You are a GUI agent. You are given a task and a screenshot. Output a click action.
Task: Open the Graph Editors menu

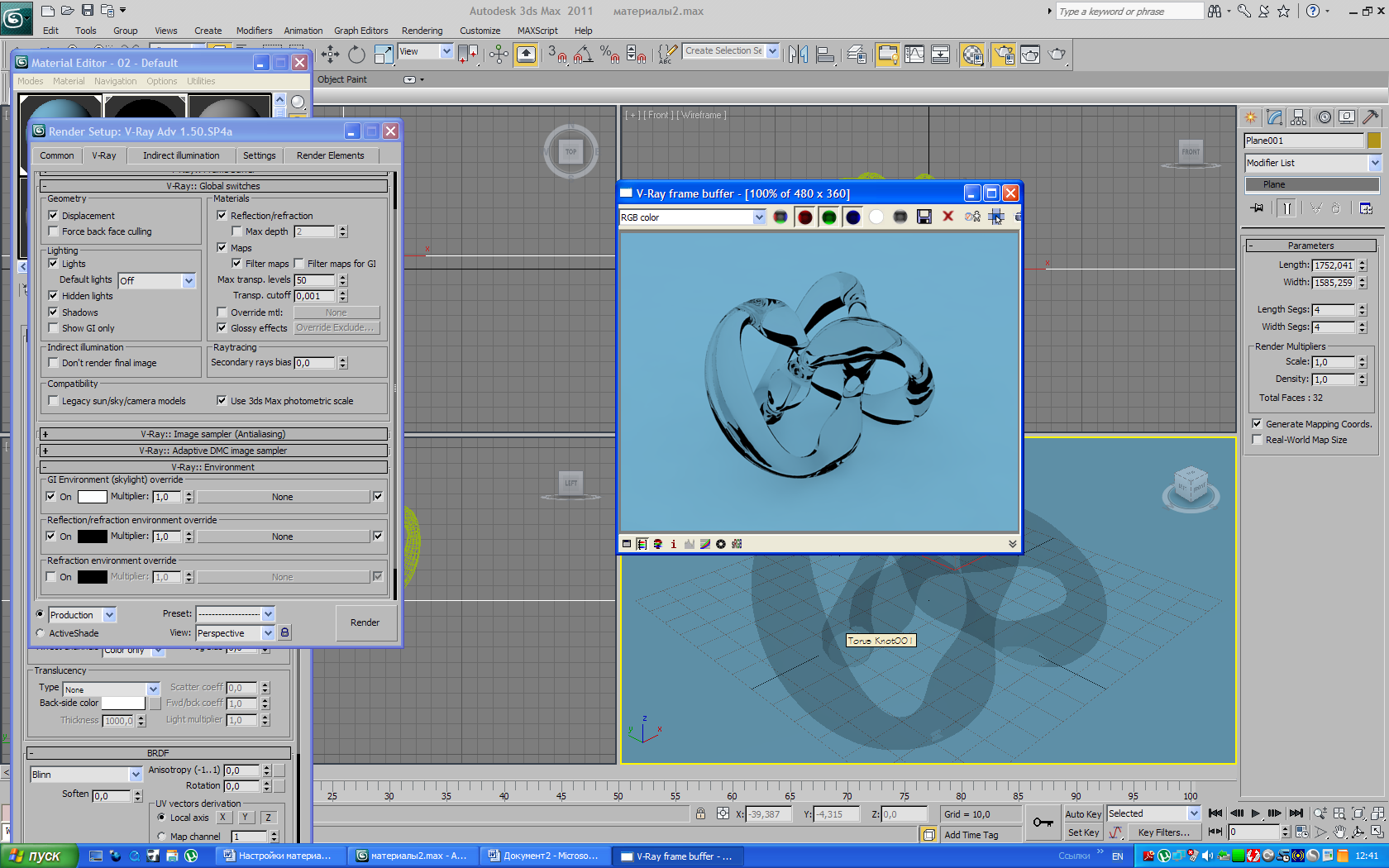(360, 31)
